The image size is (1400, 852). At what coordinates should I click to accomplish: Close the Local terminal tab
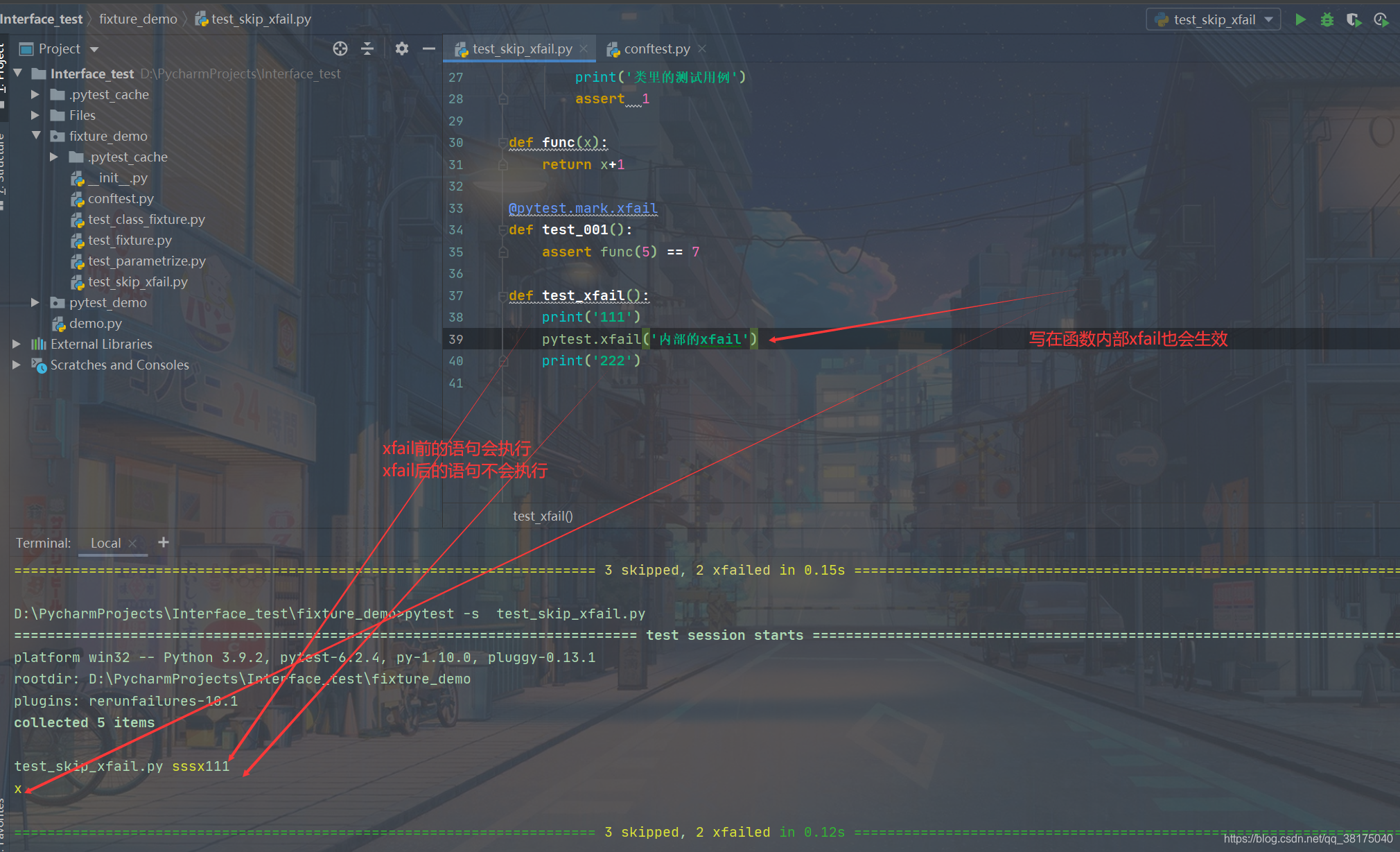132,543
